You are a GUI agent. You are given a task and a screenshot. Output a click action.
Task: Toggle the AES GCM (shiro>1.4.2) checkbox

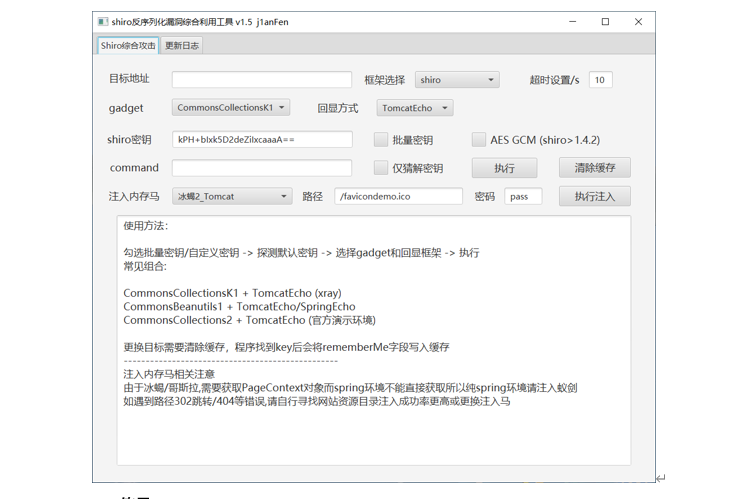479,140
